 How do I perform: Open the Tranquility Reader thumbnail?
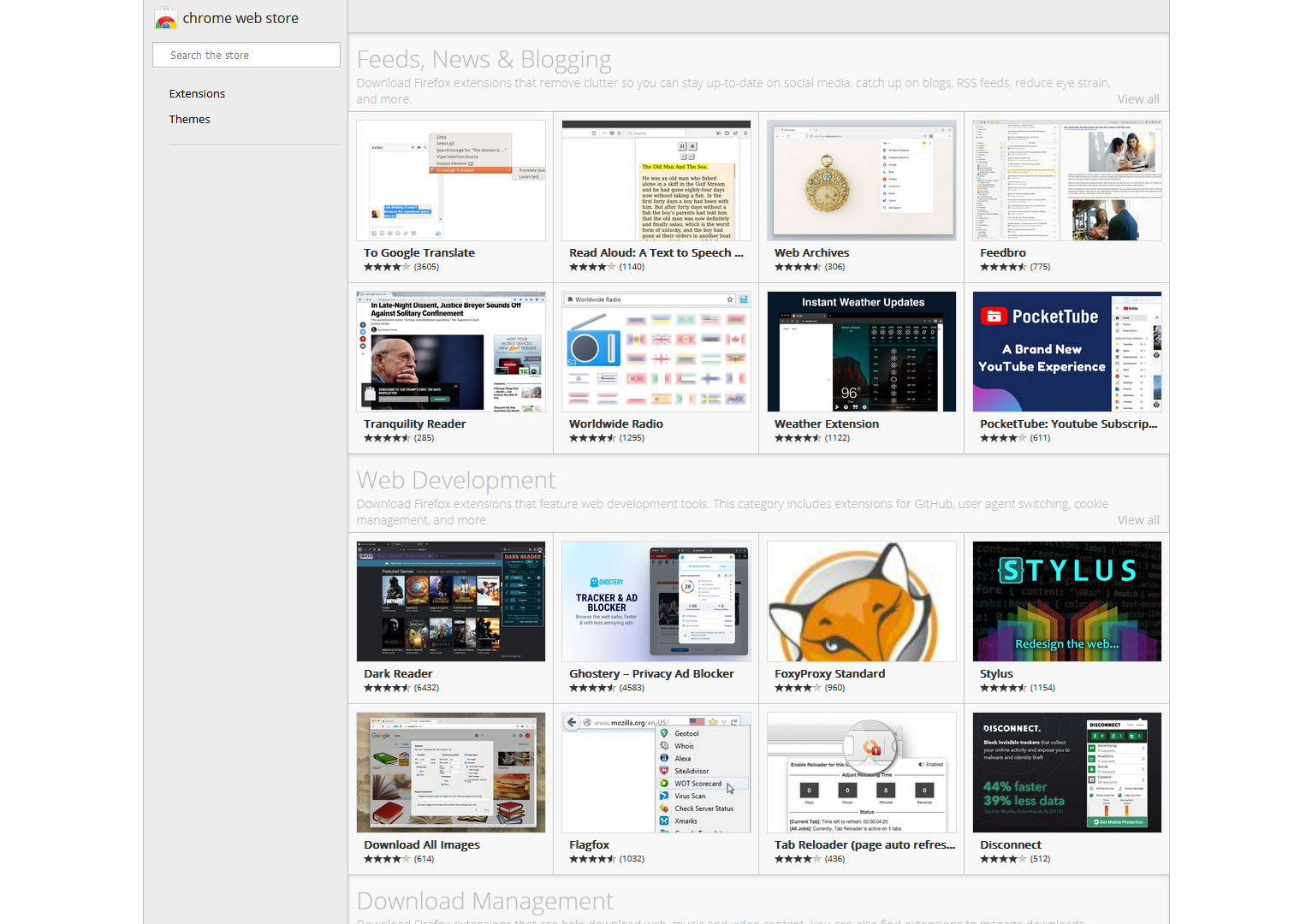451,352
